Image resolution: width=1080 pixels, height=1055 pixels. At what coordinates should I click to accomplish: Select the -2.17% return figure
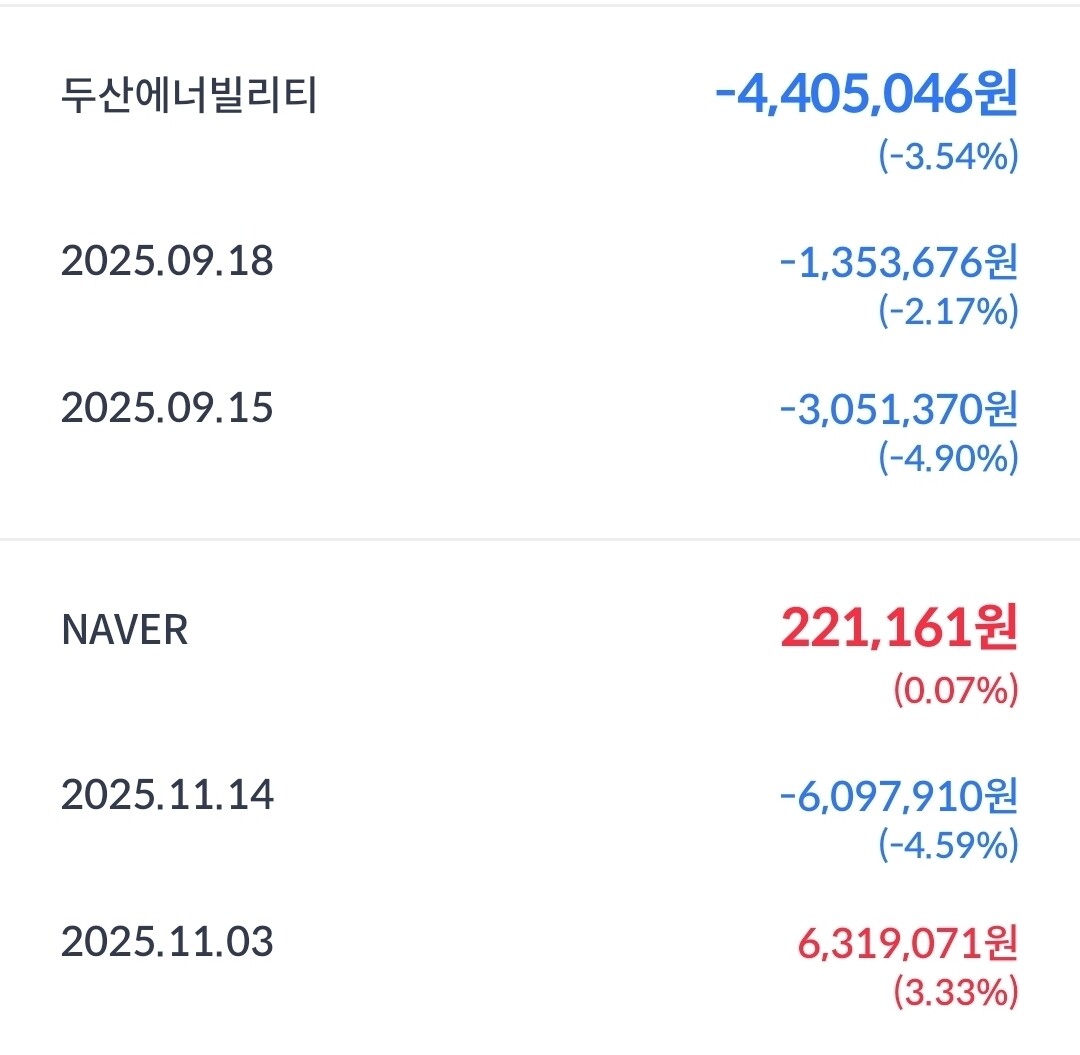pyautogui.click(x=948, y=312)
